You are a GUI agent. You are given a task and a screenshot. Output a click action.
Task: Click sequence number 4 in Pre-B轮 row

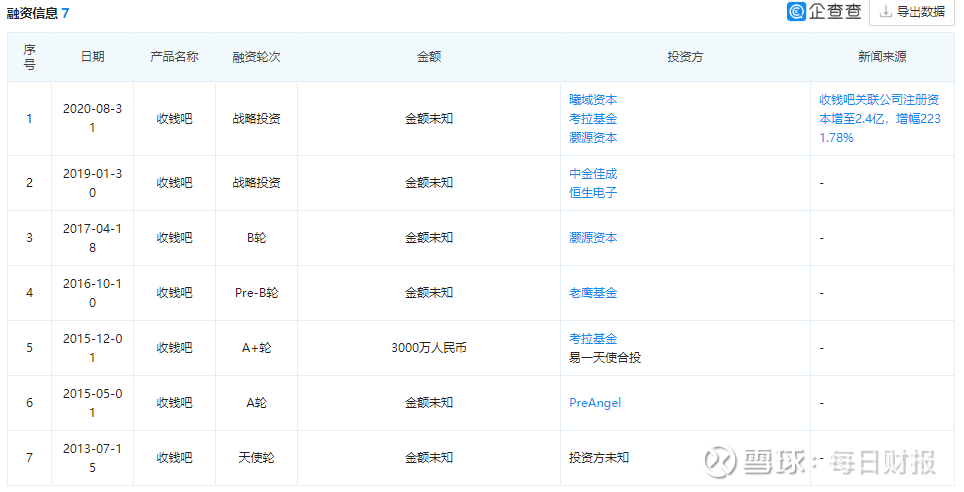click(x=30, y=293)
